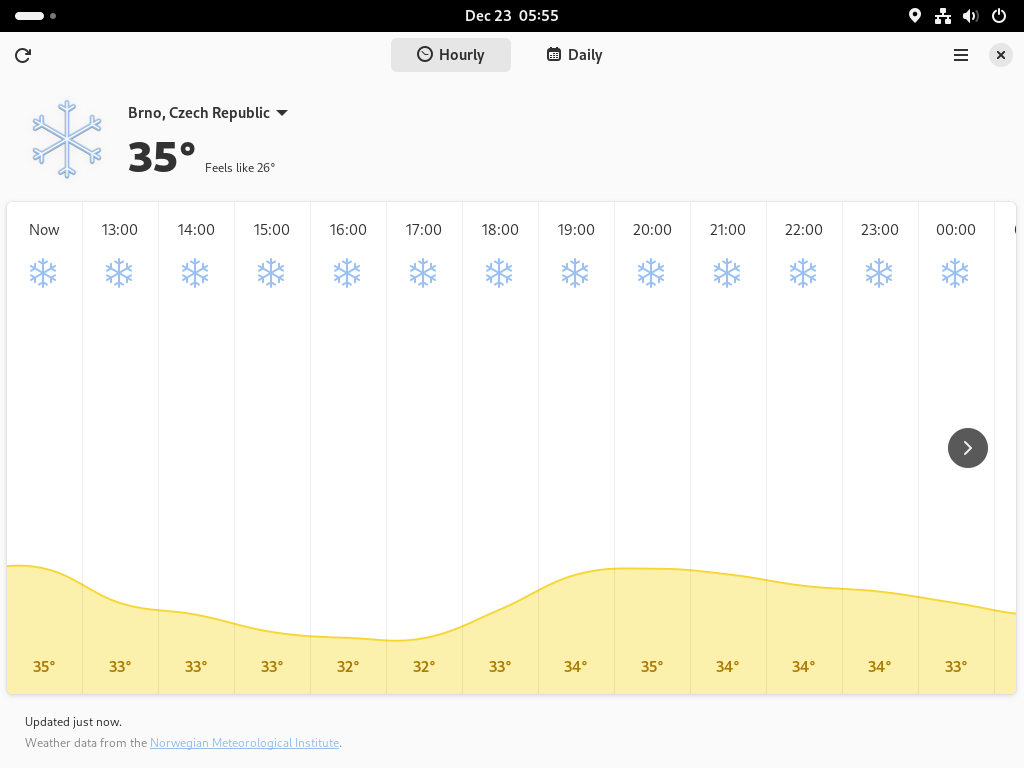Click the snowflake icon under 21:00

(x=727, y=274)
